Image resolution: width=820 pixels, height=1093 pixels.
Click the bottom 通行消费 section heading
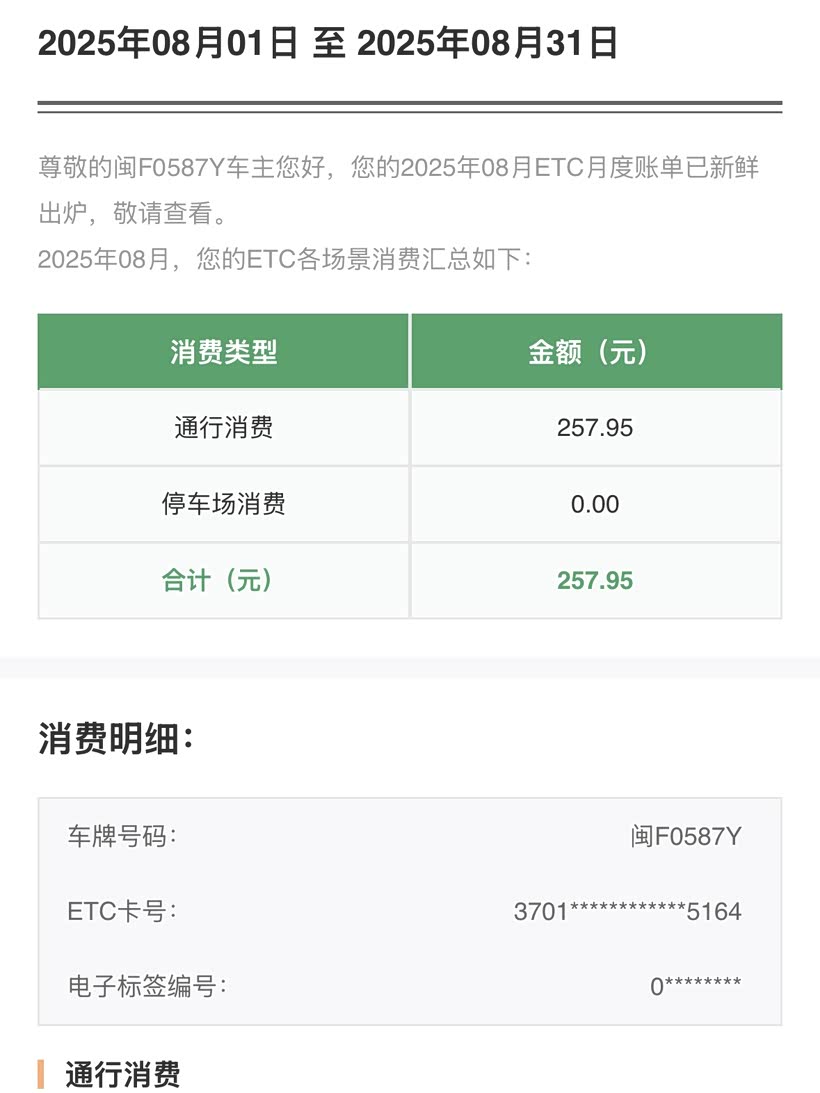click(x=122, y=1075)
